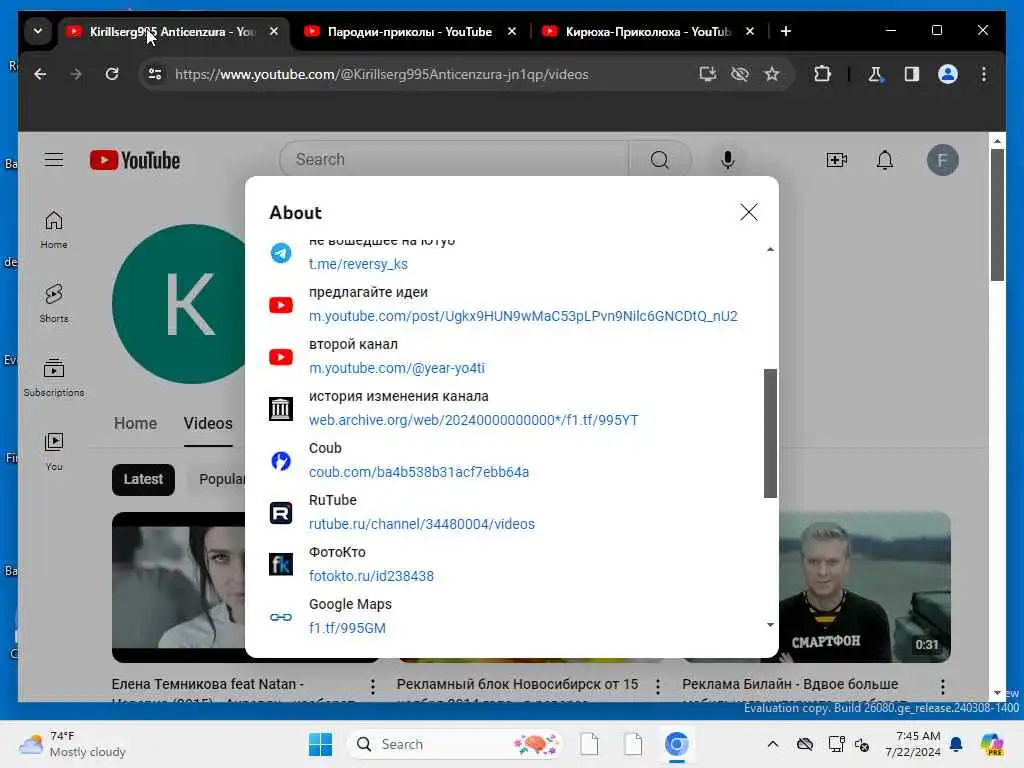Open the web.archive.org channel history link

pyautogui.click(x=473, y=420)
